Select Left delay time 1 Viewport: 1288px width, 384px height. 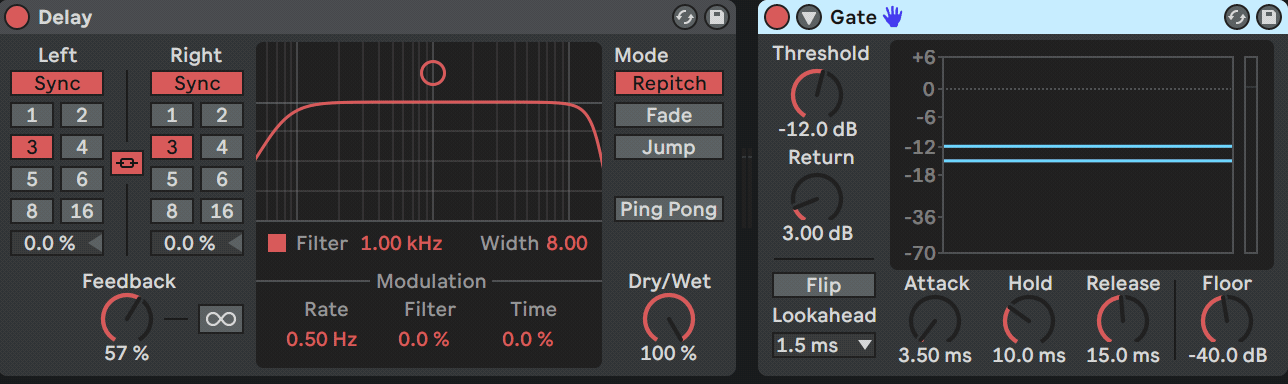pos(33,115)
